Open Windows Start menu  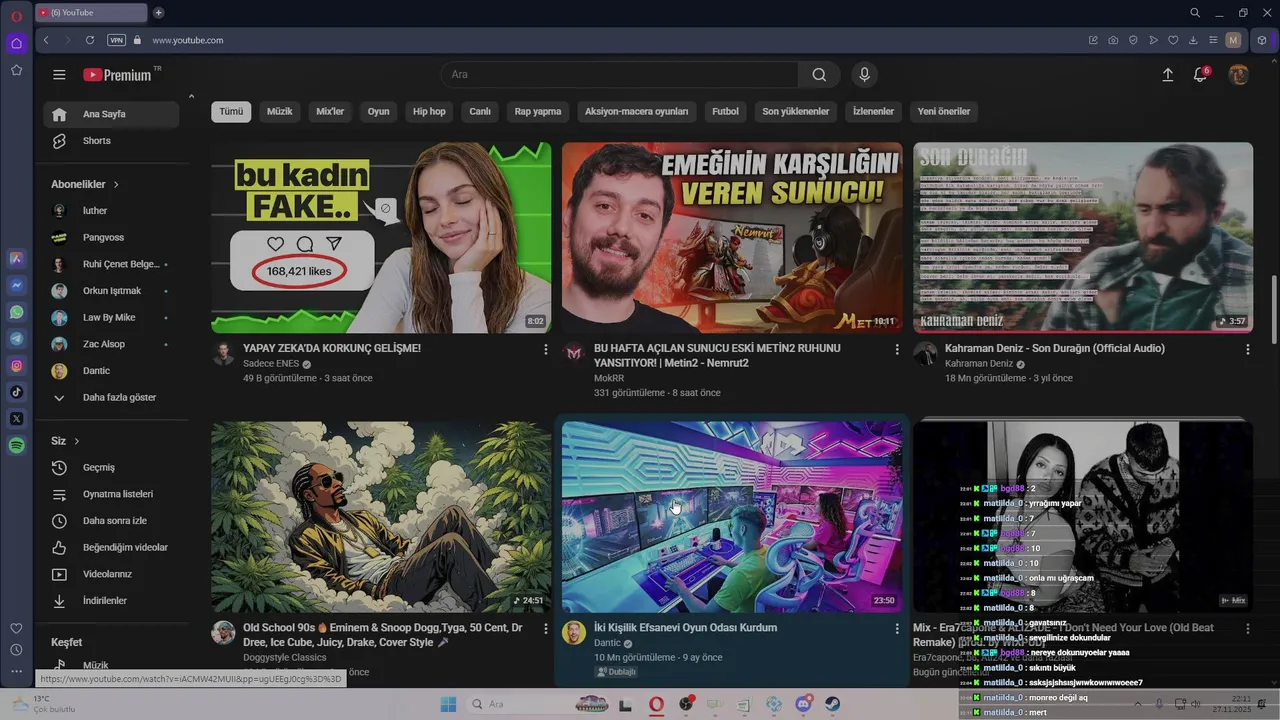(448, 704)
